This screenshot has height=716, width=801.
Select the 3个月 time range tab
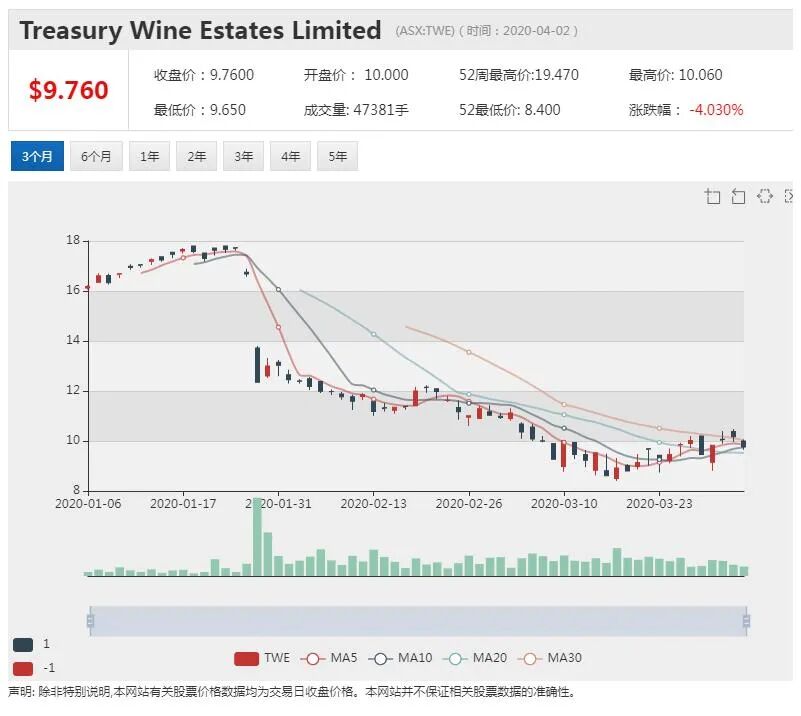point(37,156)
